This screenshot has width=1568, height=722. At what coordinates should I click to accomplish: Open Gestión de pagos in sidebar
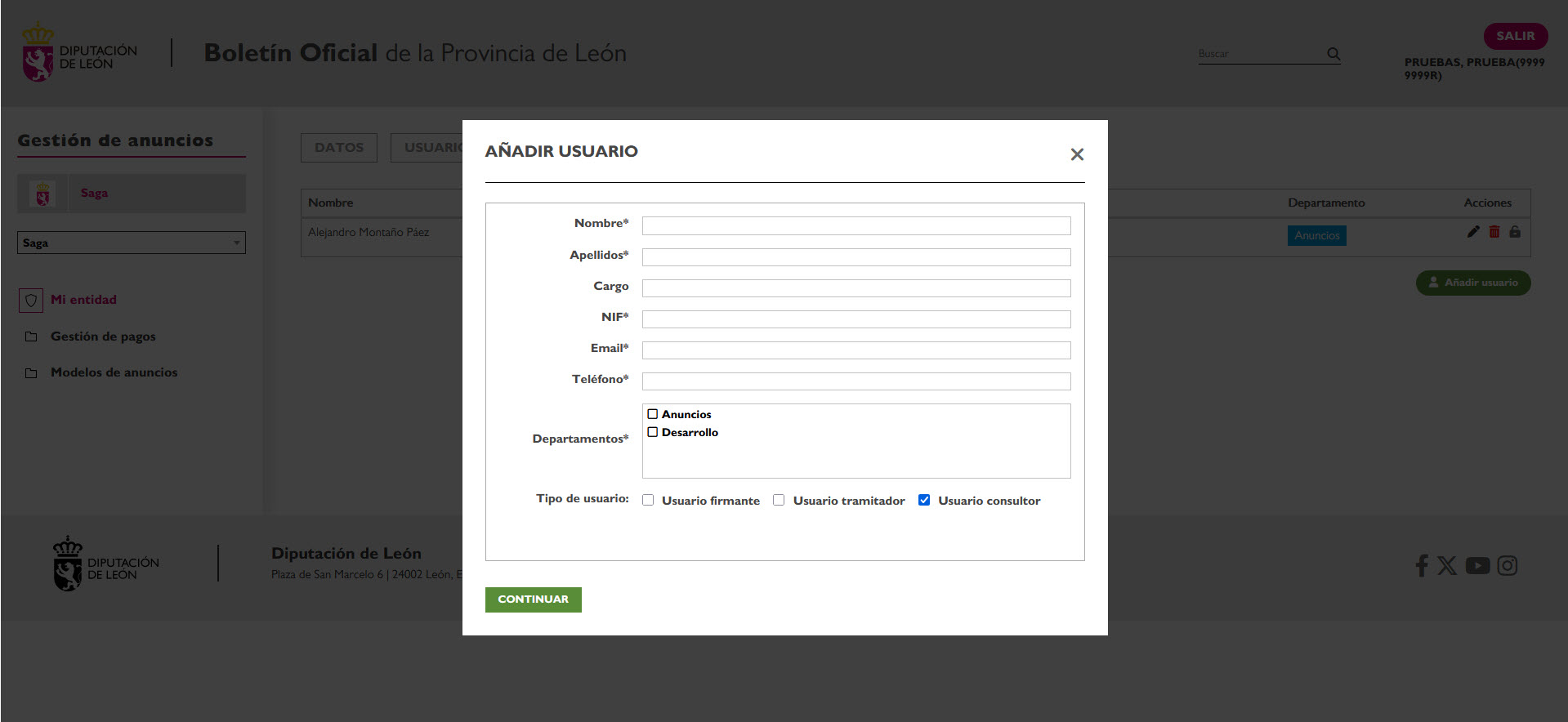pos(103,336)
